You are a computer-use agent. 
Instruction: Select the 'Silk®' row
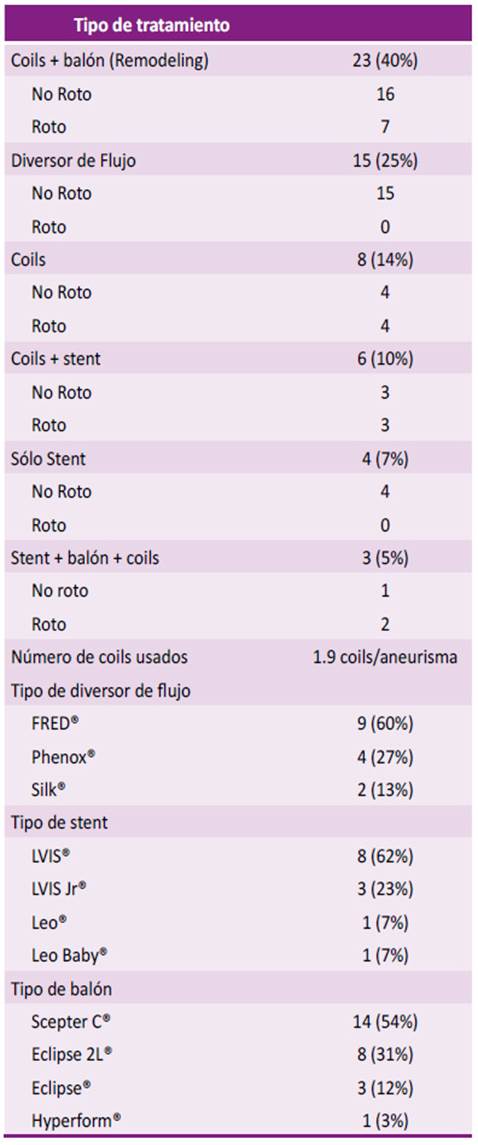239,789
